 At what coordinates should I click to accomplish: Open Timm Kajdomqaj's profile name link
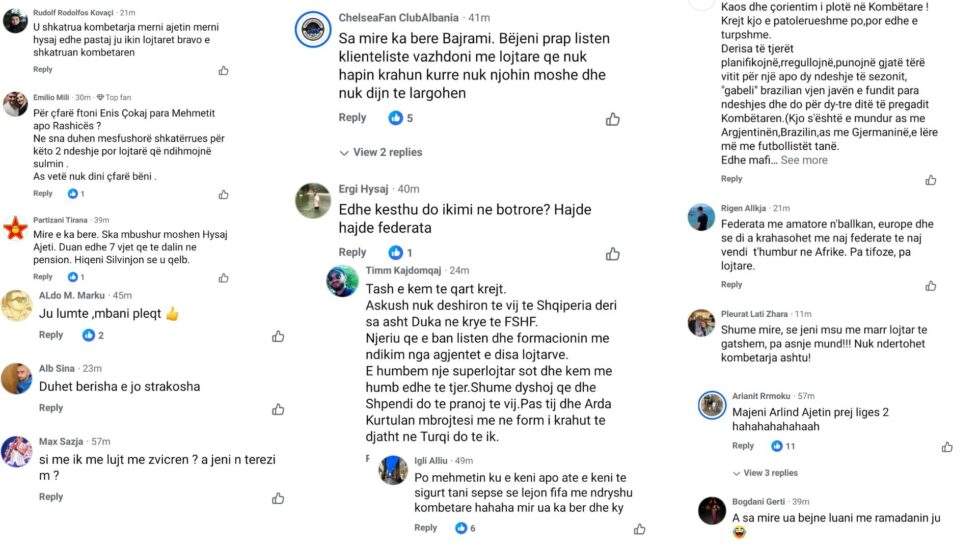click(403, 270)
